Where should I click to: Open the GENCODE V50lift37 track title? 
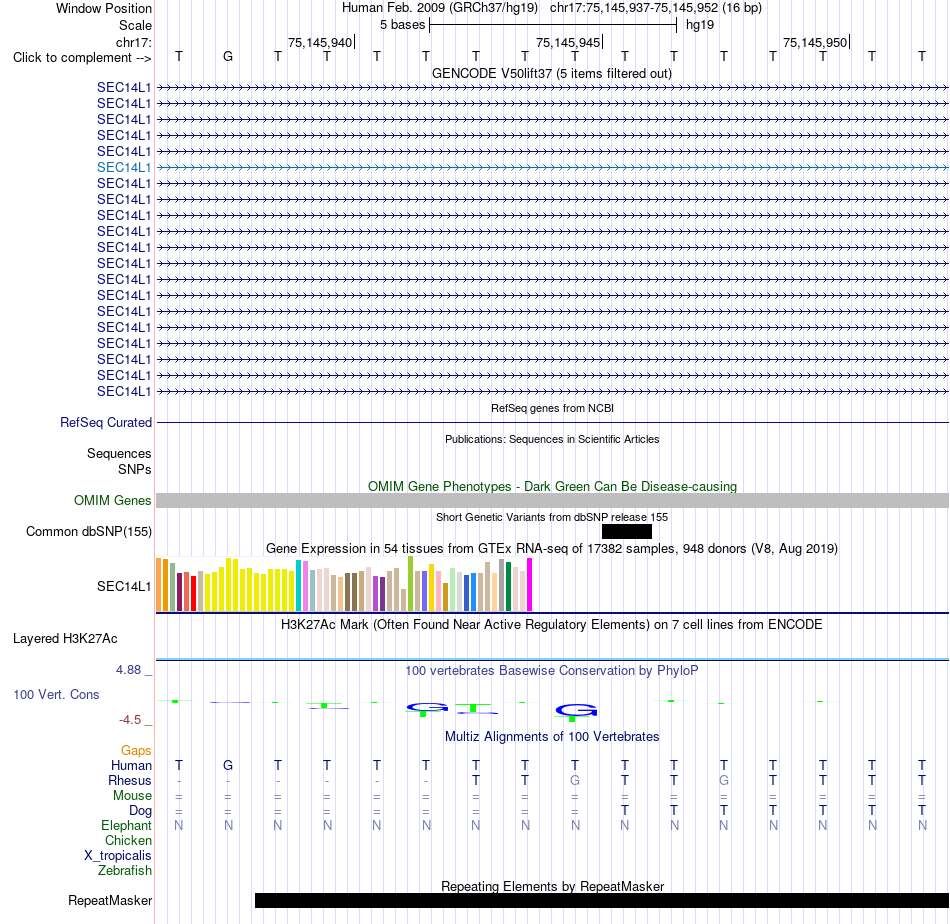[551, 73]
